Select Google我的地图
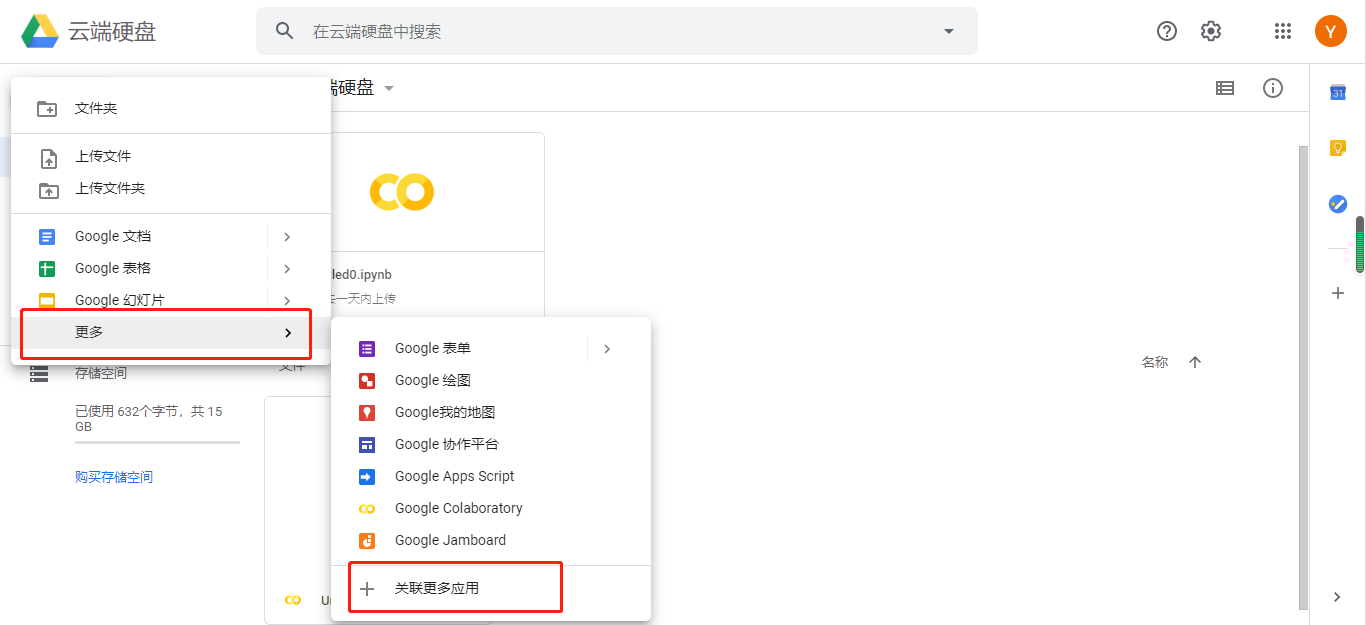The height and width of the screenshot is (625, 1366). 444,412
